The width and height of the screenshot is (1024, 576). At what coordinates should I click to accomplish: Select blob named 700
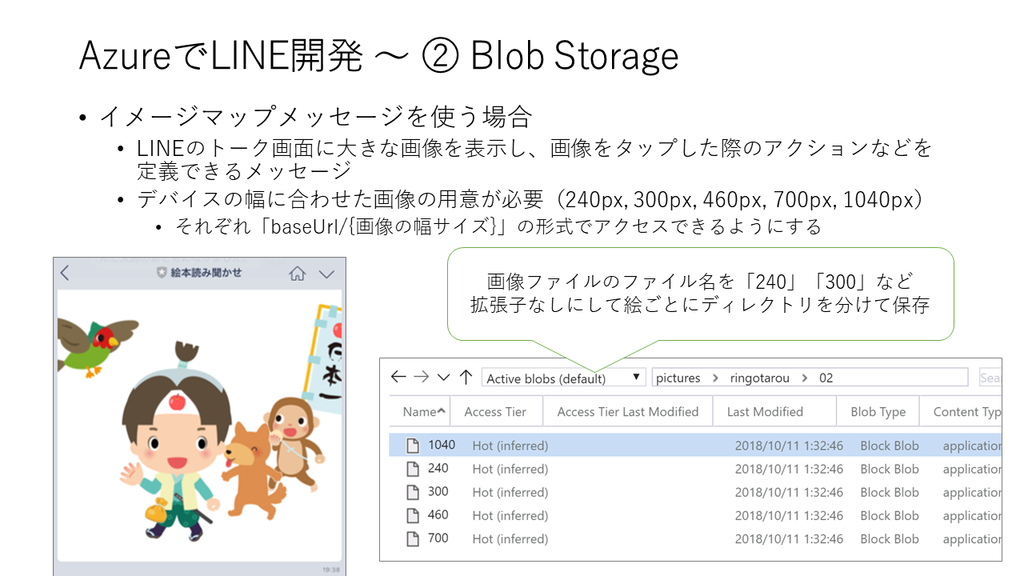(x=438, y=538)
